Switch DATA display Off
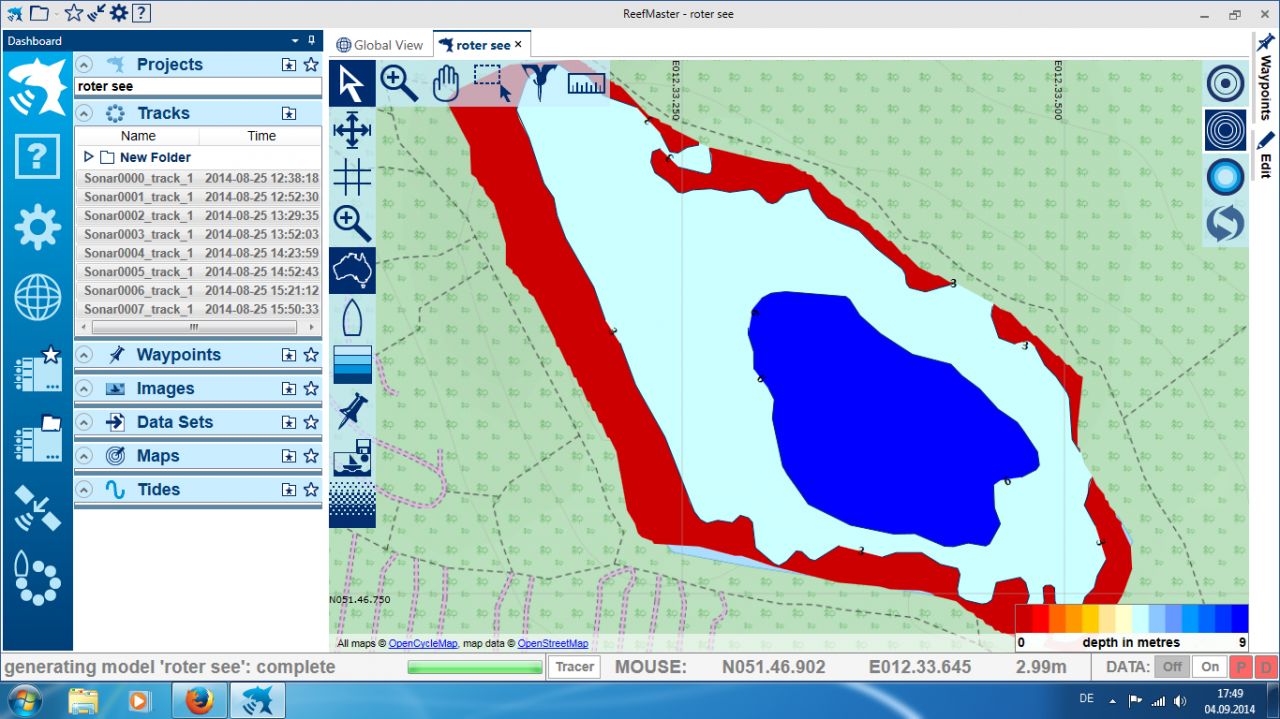The height and width of the screenshot is (719, 1280). tap(1172, 667)
